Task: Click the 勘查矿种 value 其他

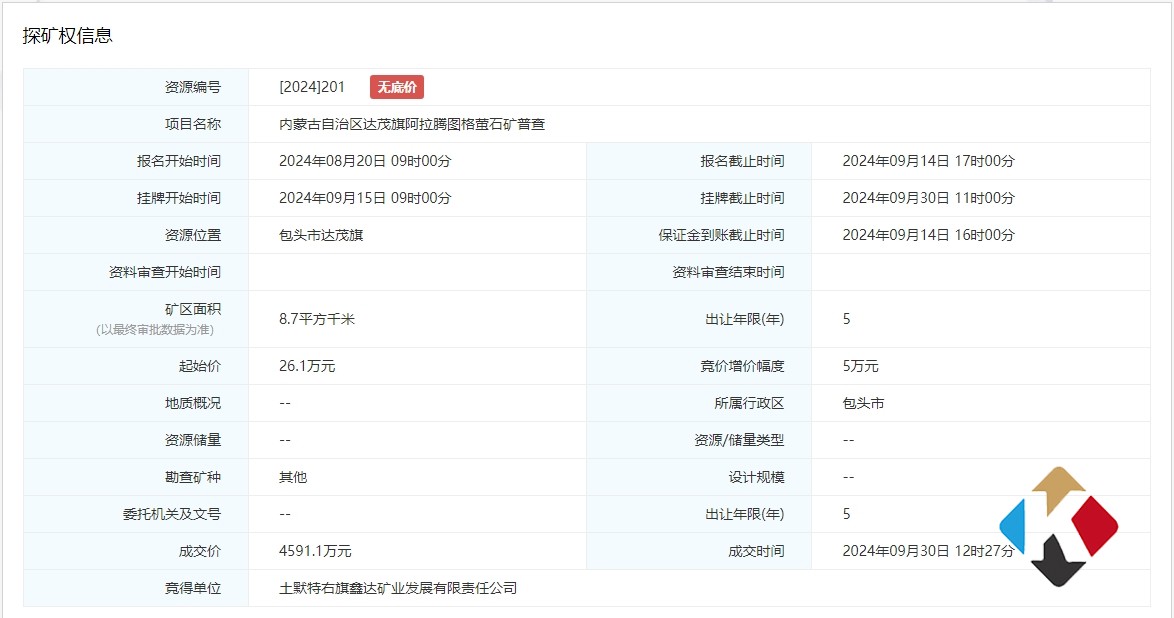Action: [293, 477]
